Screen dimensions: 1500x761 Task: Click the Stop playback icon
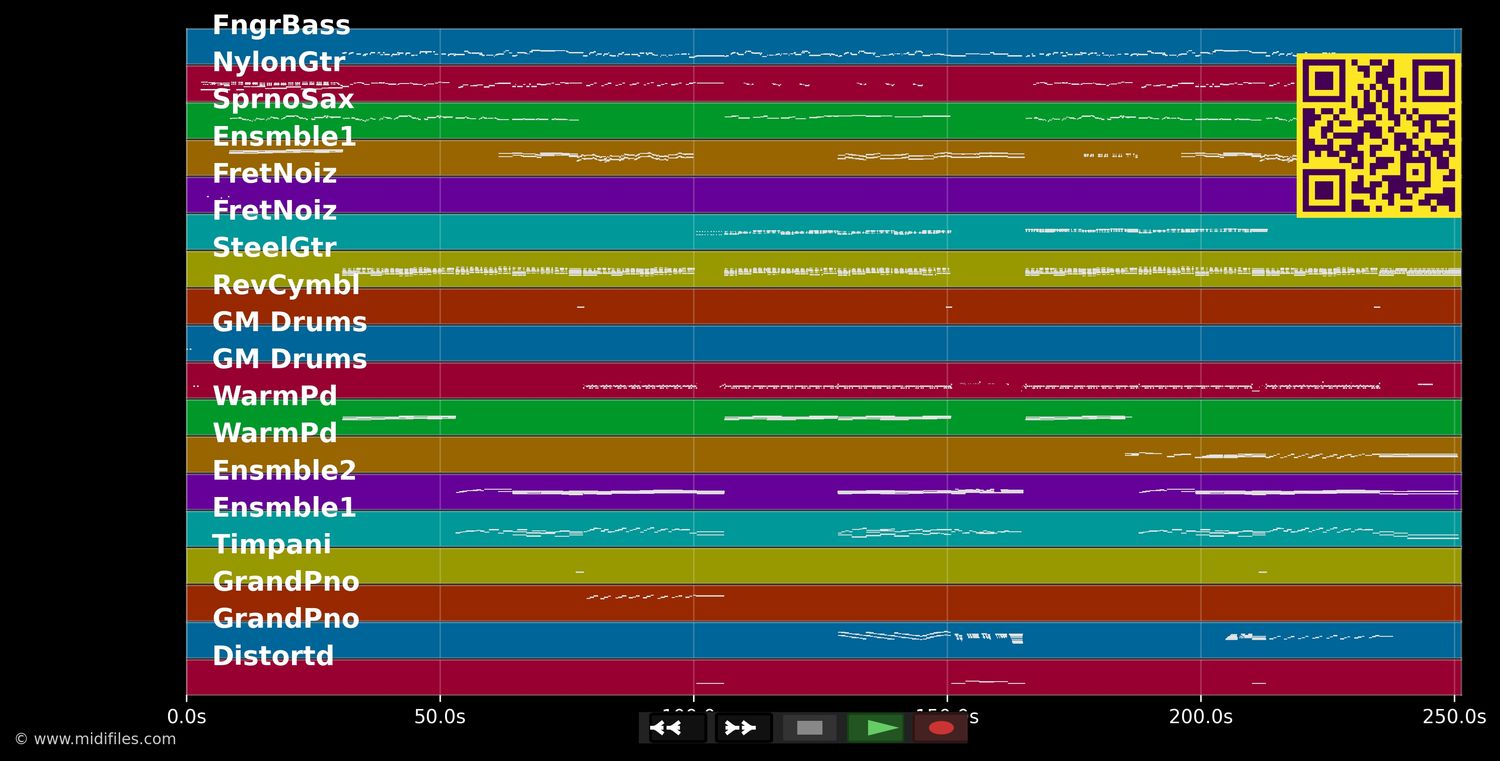808,727
